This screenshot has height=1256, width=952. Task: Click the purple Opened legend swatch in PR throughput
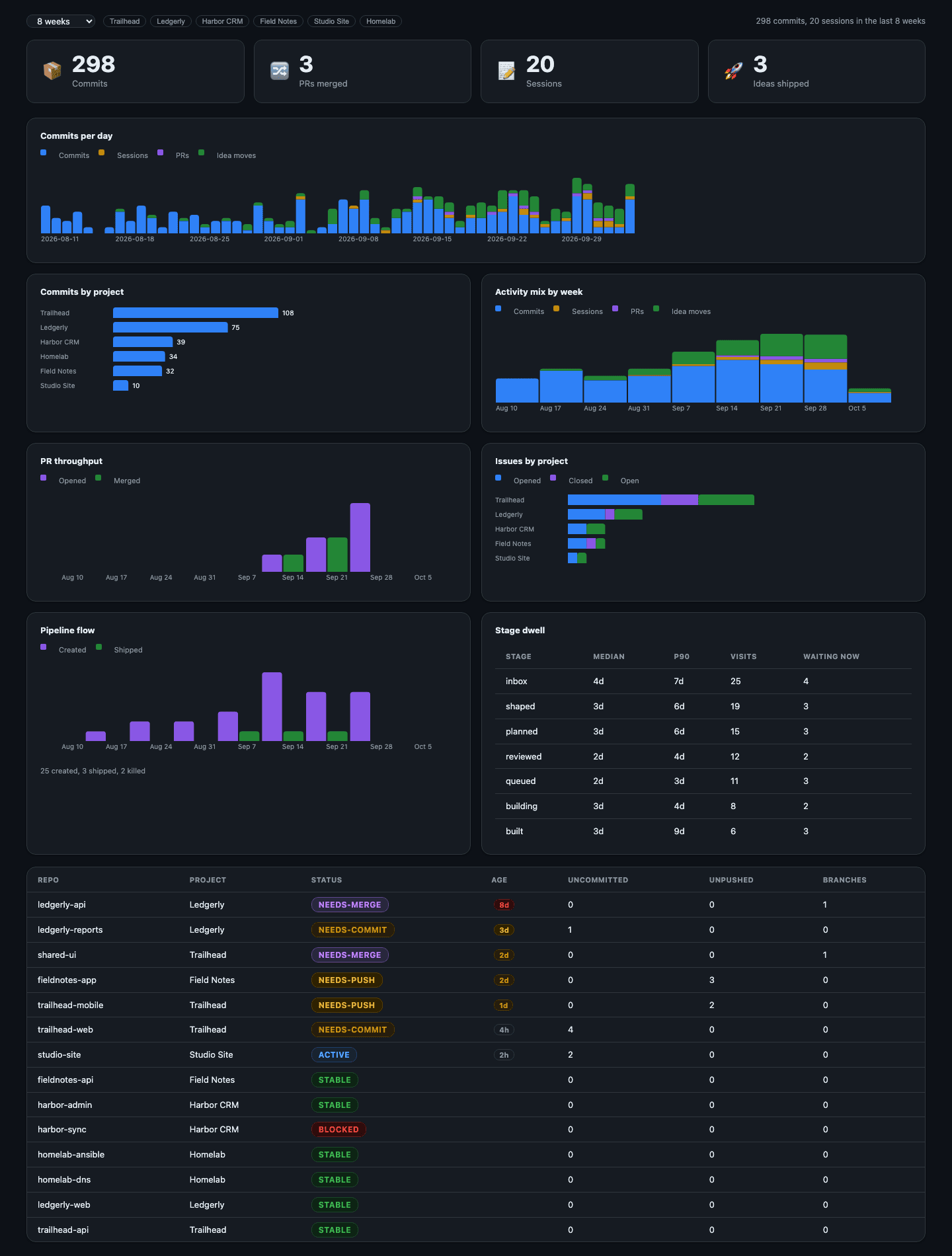point(44,478)
